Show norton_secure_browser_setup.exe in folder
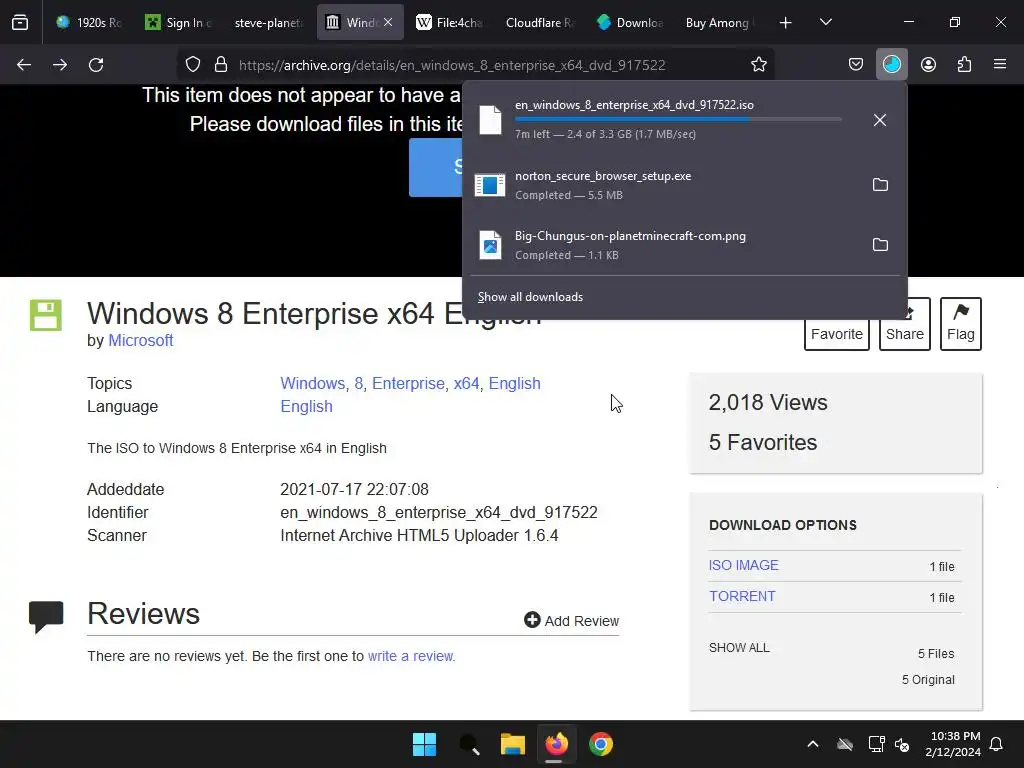 880,185
